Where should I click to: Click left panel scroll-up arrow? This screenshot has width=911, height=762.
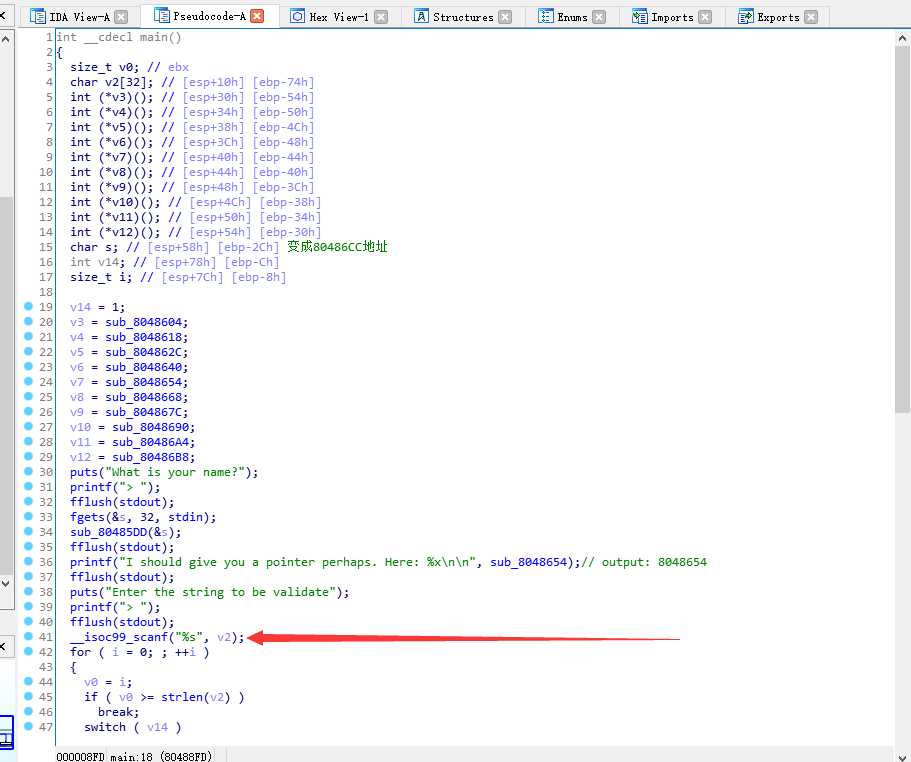pos(5,39)
